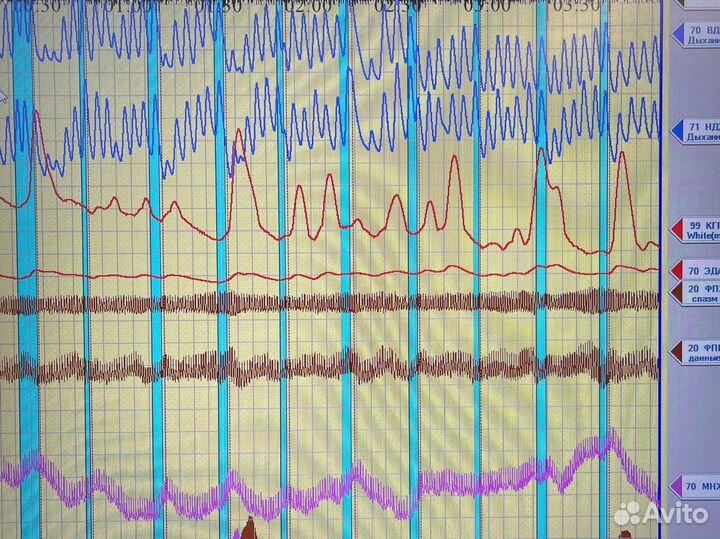Click the red 99 КГР White channel label
720x539 pixels.
(696, 230)
